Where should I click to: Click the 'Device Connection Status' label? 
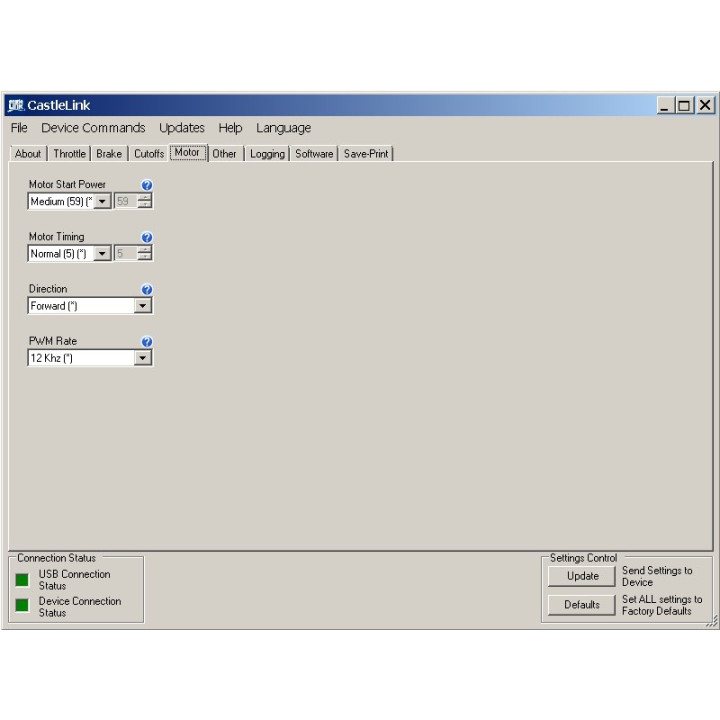[80, 607]
